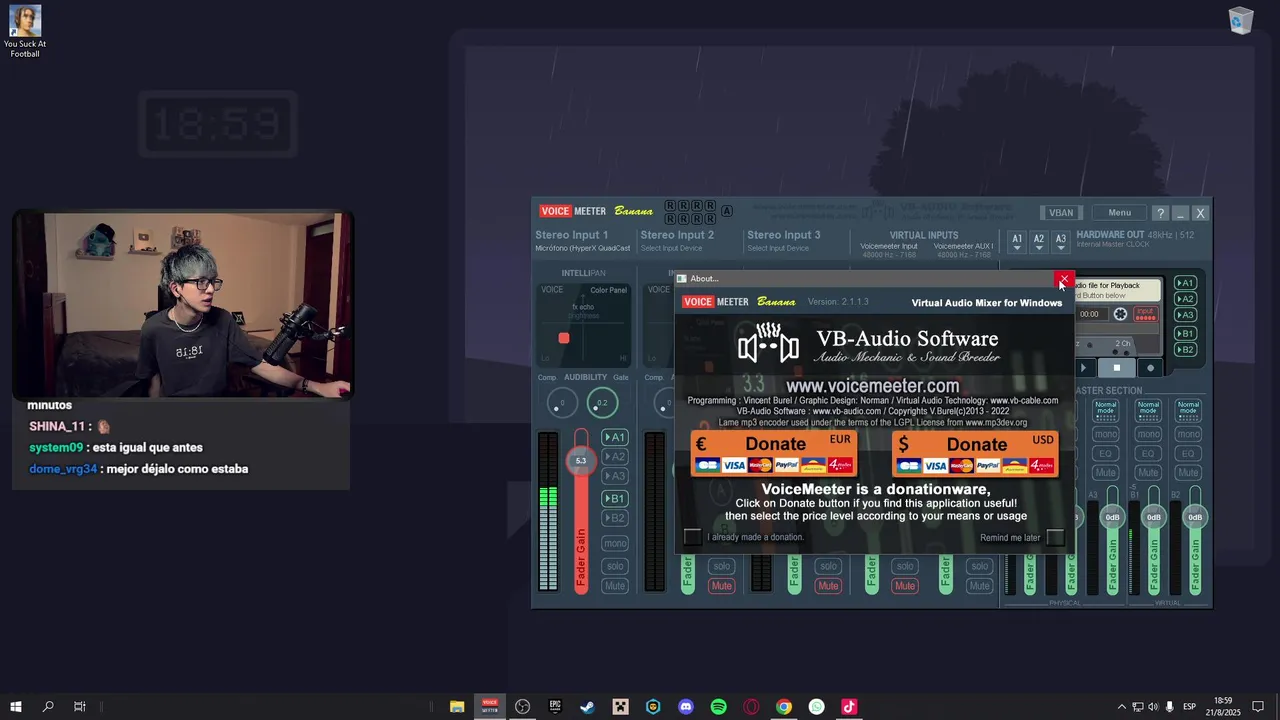This screenshot has height=720, width=1280.
Task: Change Normal mode on master A3 bus
Action: 1105,409
